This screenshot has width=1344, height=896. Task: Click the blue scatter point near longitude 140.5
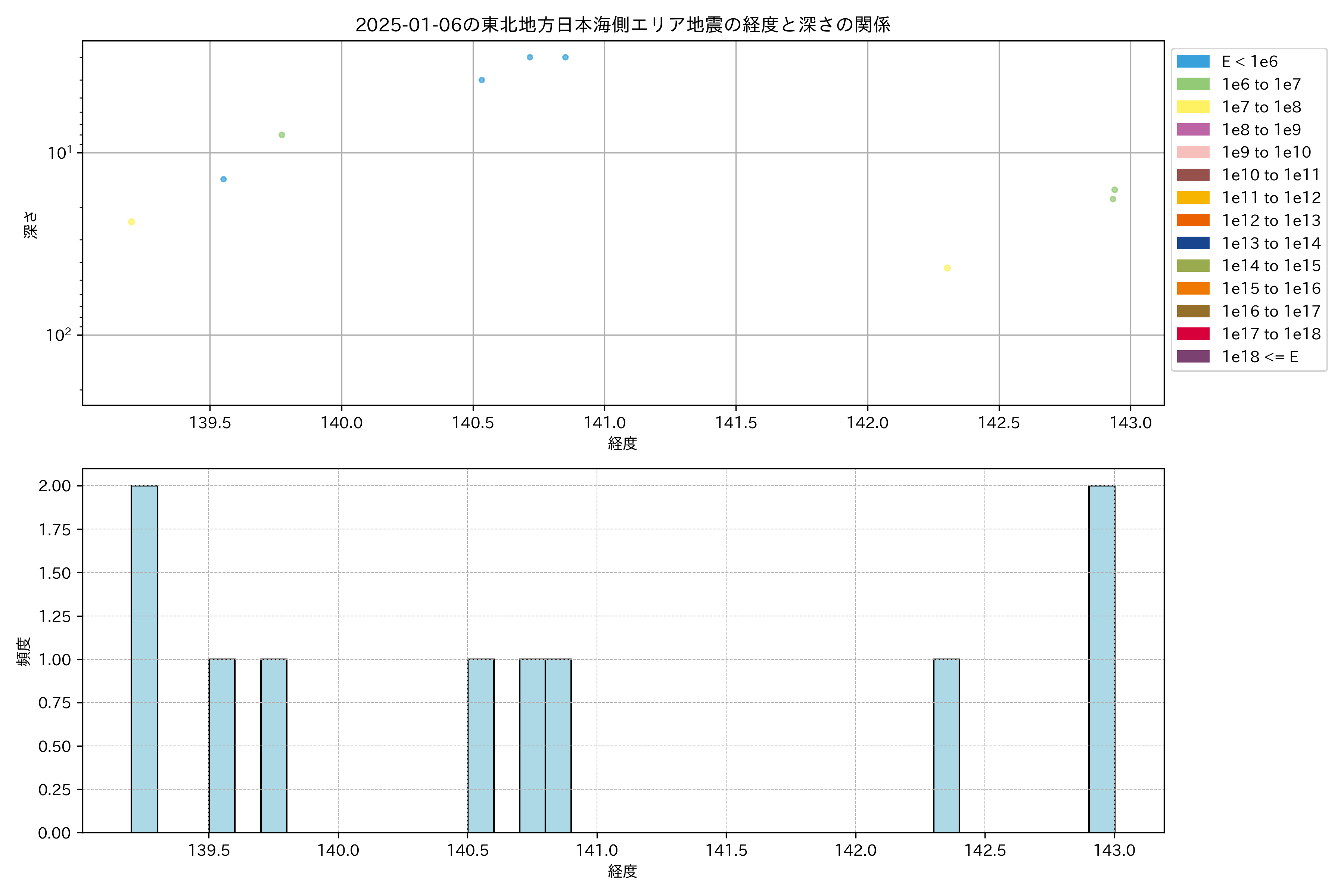pos(482,80)
